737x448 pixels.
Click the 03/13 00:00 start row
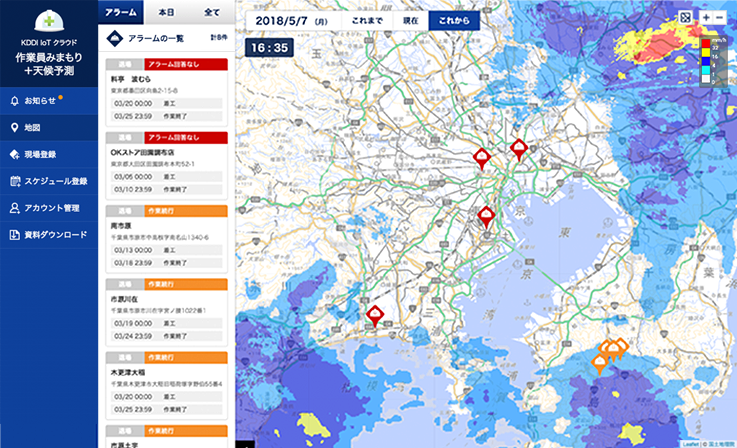click(166, 250)
